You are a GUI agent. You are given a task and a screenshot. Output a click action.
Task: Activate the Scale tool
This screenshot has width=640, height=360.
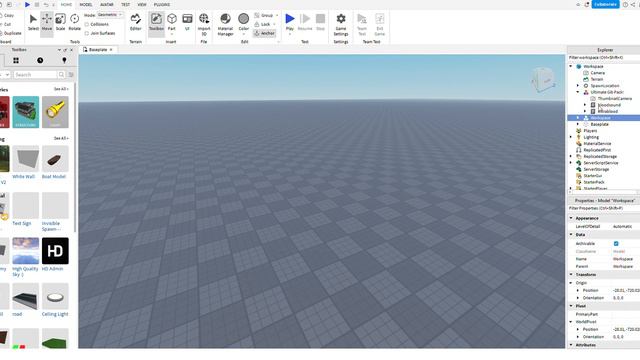(60, 22)
